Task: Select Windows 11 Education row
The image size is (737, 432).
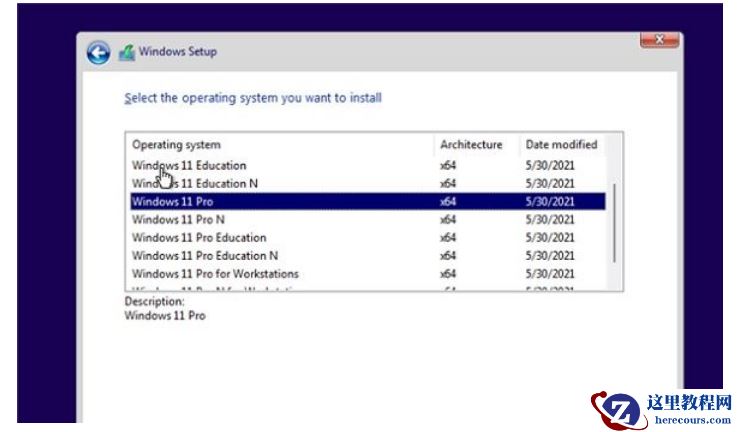Action: pyautogui.click(x=368, y=165)
